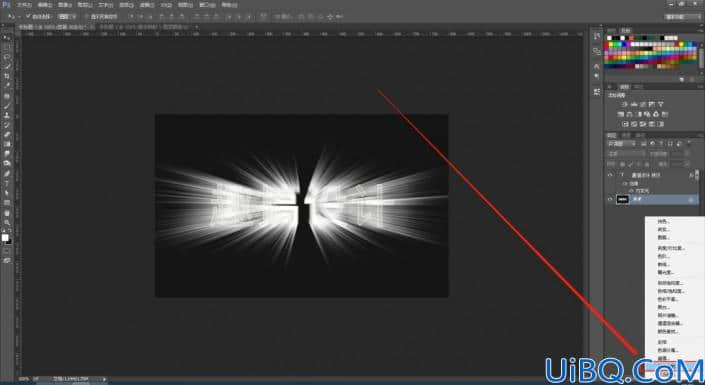Switch to the first open document tab

pos(54,27)
